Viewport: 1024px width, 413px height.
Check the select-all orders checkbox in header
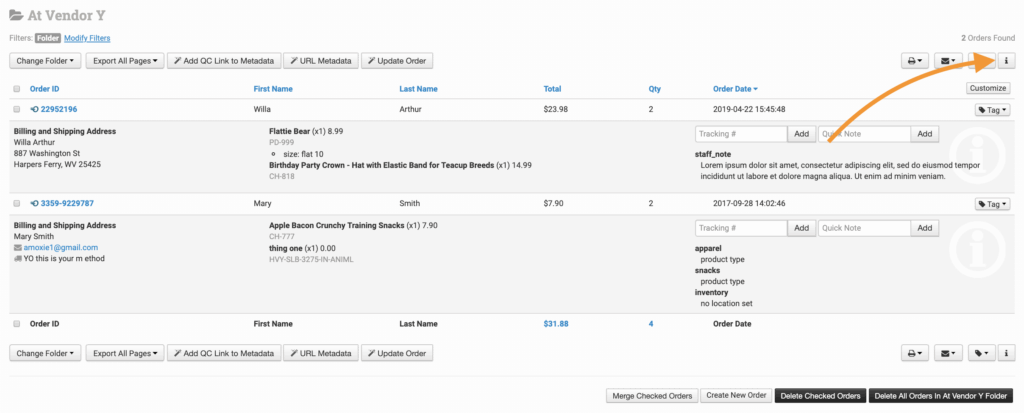click(x=16, y=89)
